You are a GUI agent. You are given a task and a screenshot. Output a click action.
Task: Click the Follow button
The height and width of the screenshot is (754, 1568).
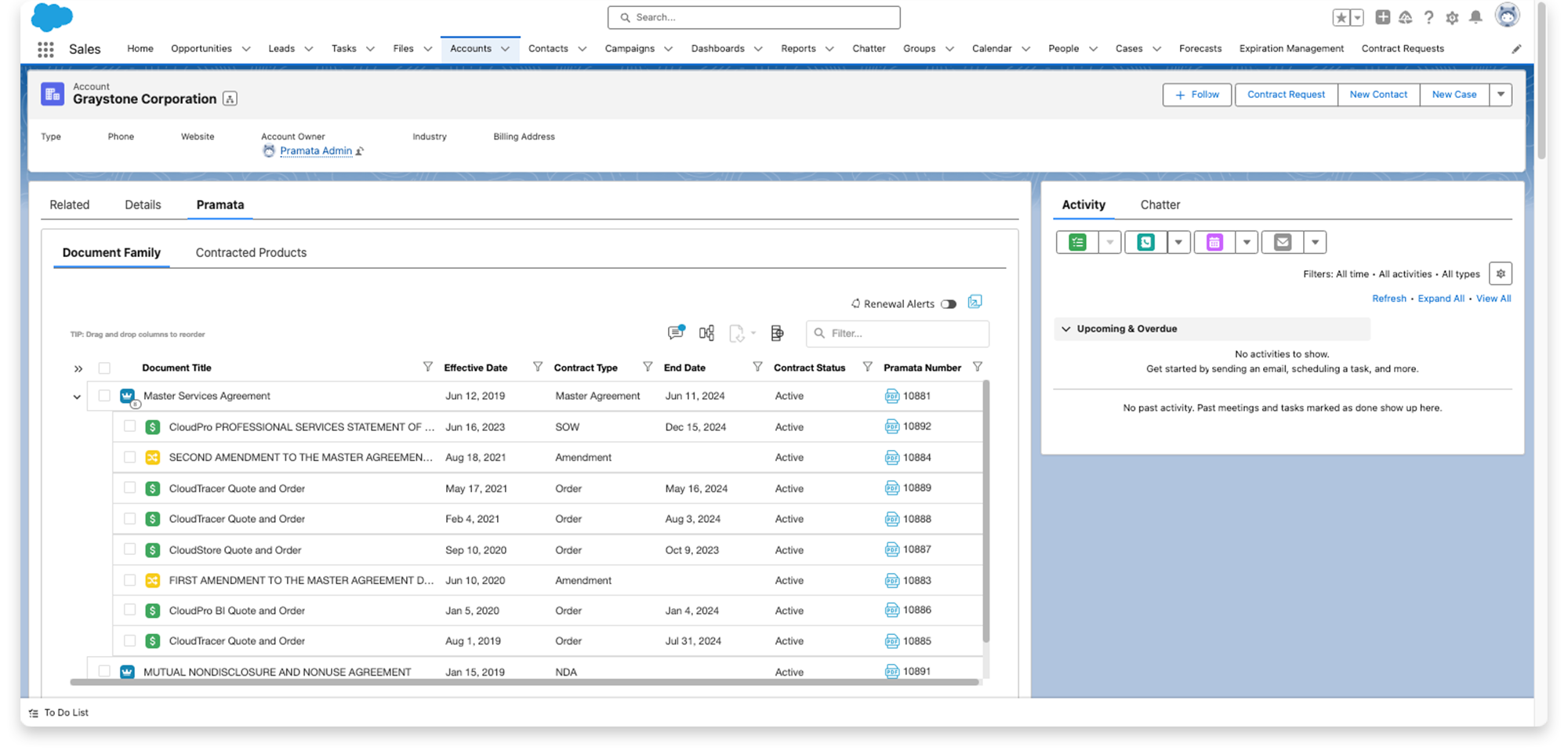1197,95
